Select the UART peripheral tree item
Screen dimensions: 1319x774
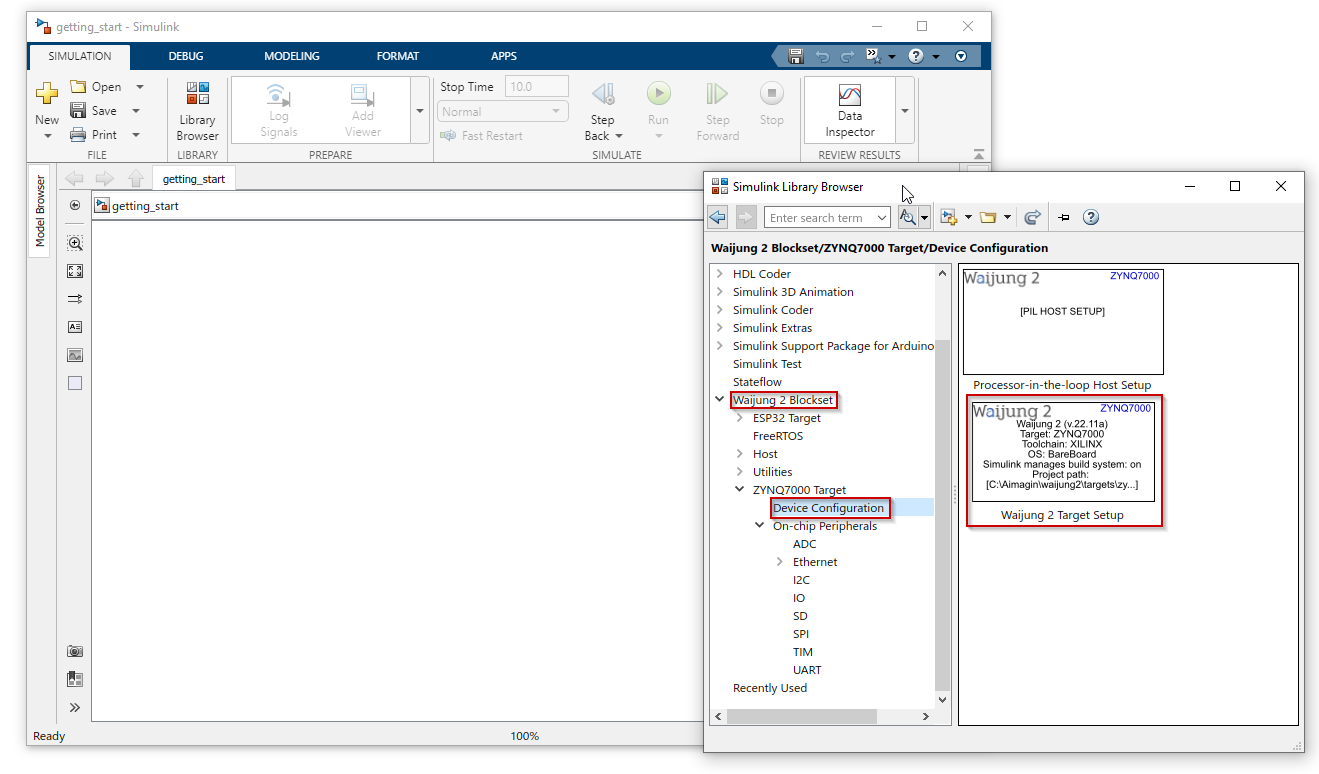pyautogui.click(x=807, y=670)
